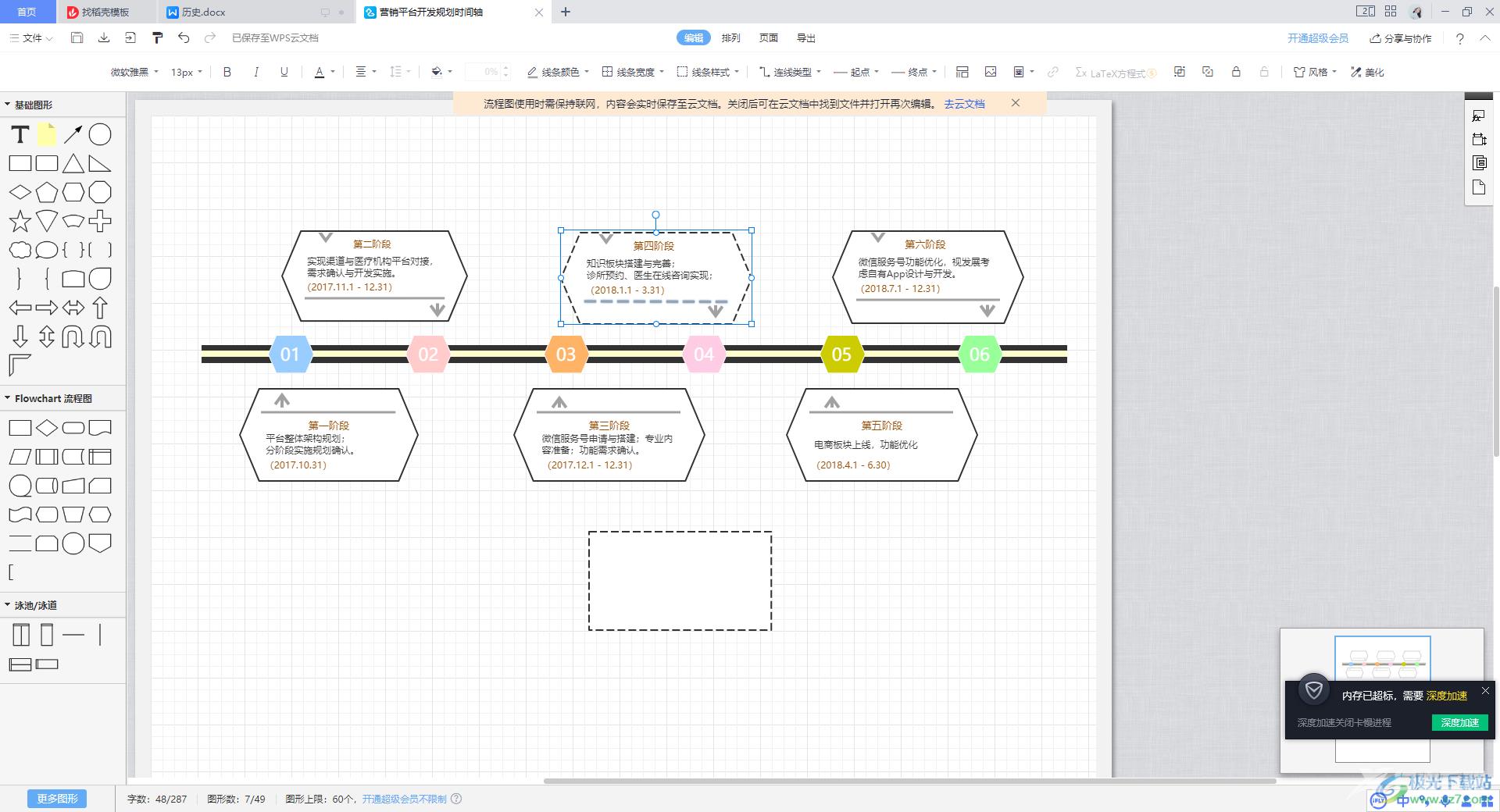Choose the cross shape in basic shapes

[x=100, y=222]
